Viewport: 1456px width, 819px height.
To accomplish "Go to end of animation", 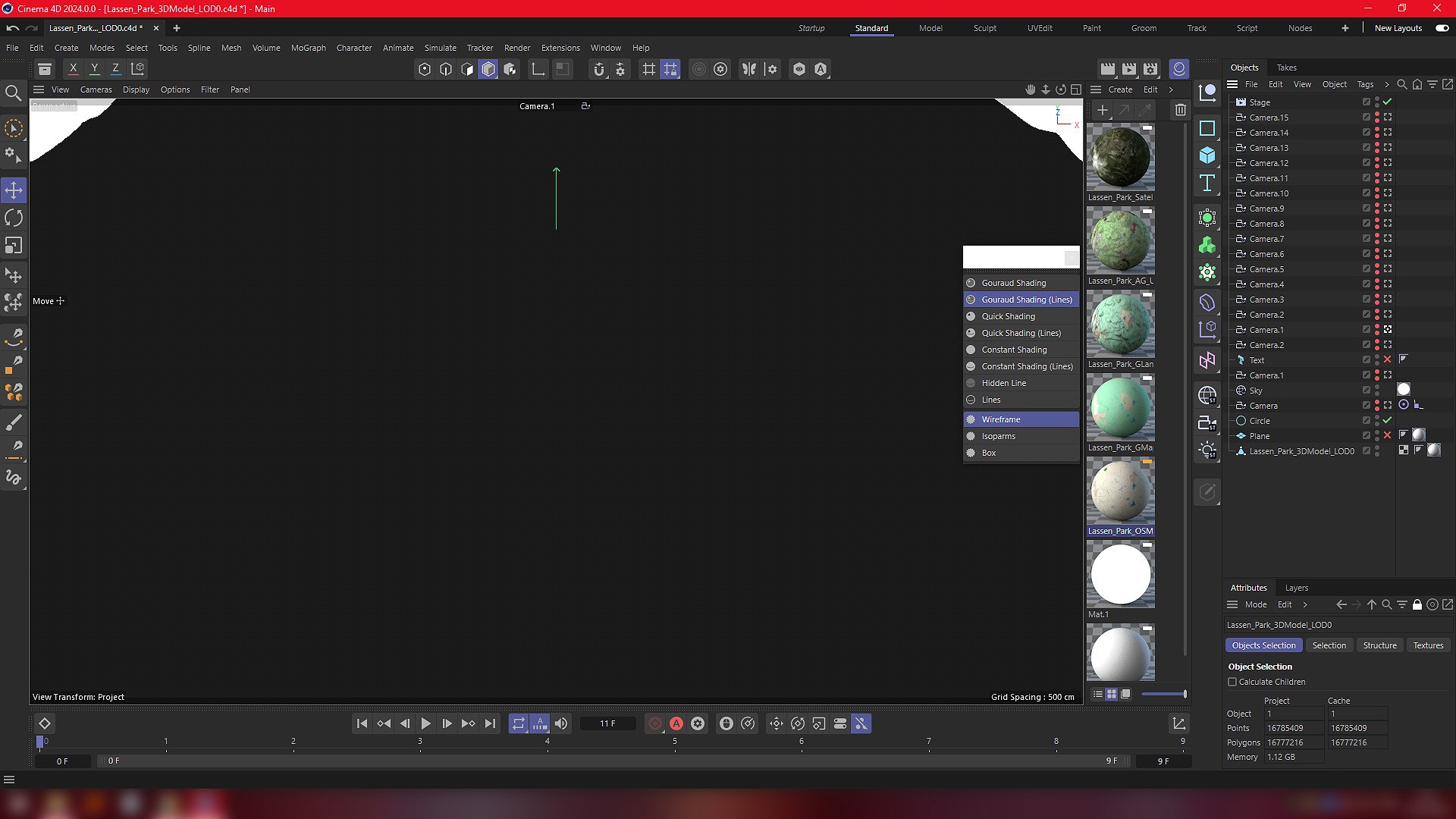I will pyautogui.click(x=490, y=723).
